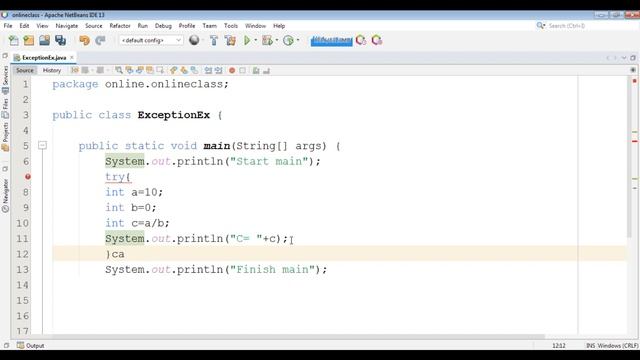The image size is (640, 360).
Task: Click the Save All toolbar icon
Action: 60,40
